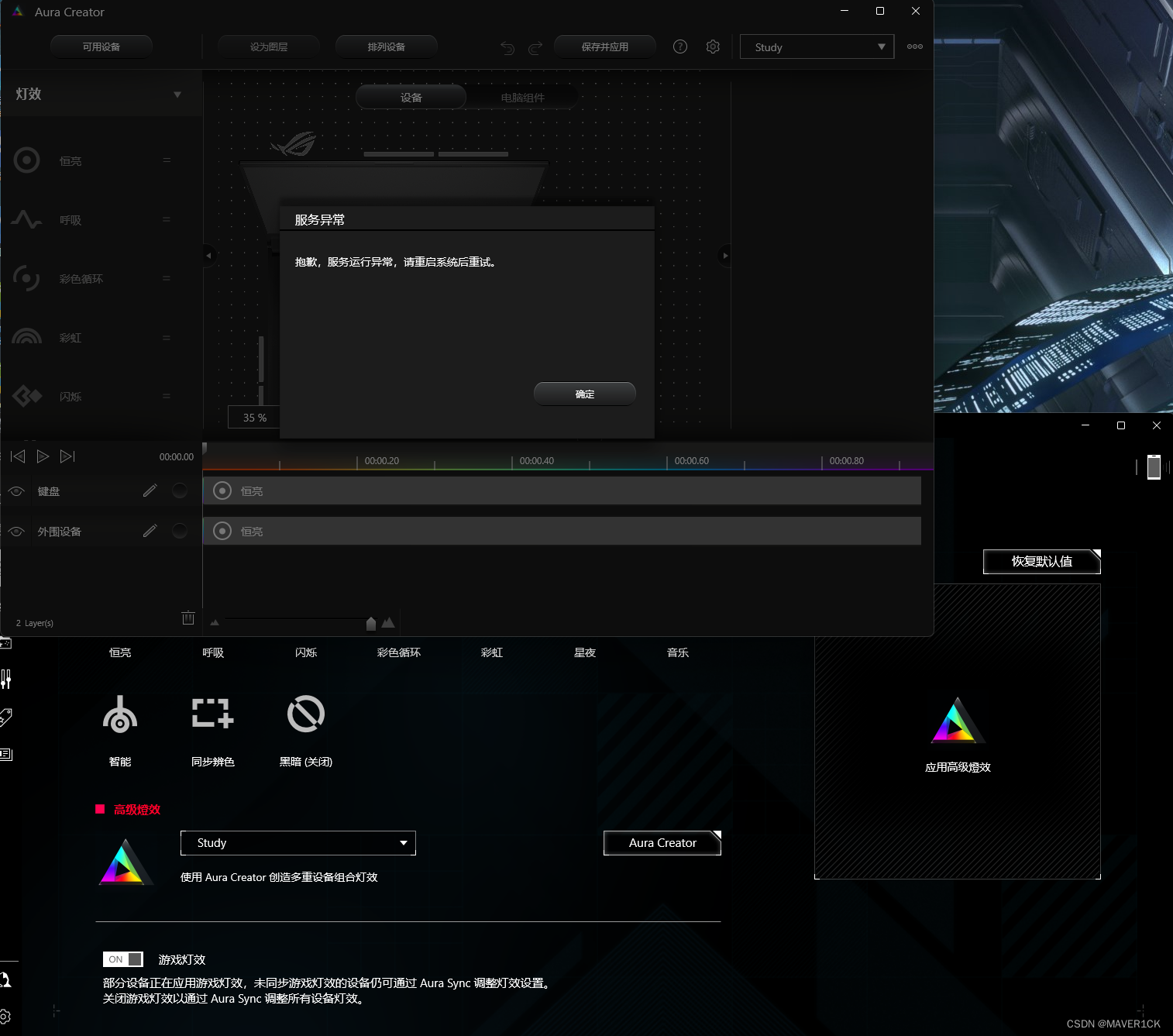1173x1036 pixels.
Task: Click the small mountain zoom-out icon
Action: [215, 622]
